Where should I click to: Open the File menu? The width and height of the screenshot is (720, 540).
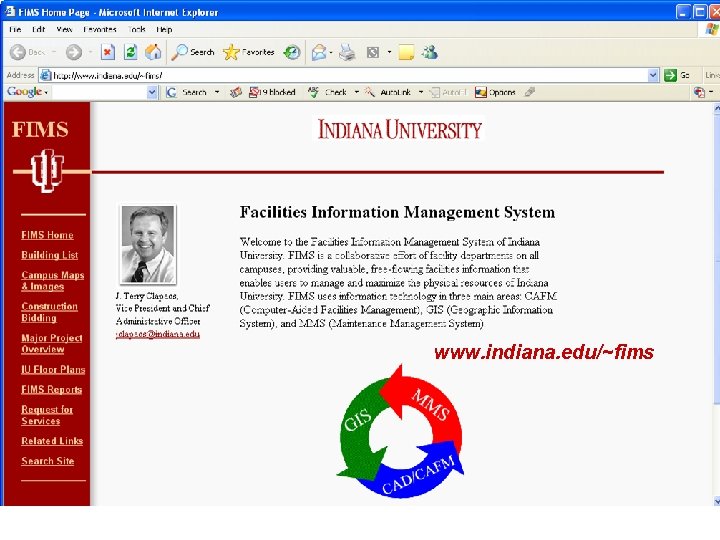click(15, 29)
